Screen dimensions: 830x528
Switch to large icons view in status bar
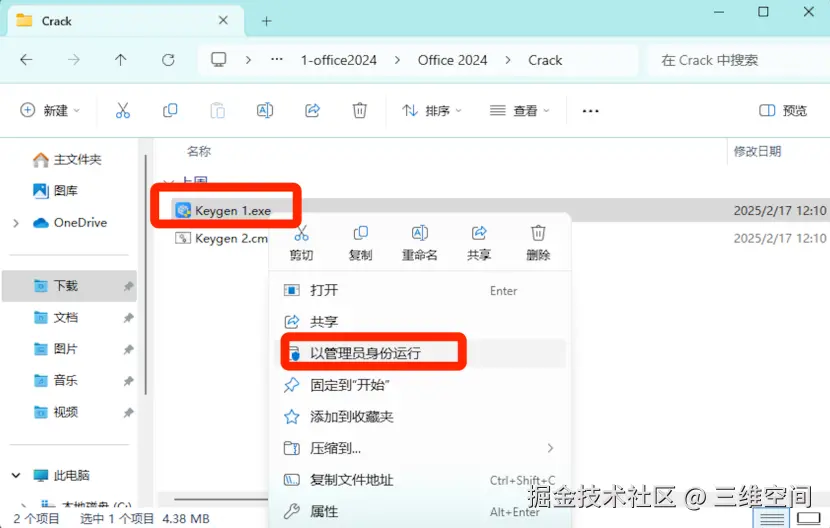tap(808, 517)
